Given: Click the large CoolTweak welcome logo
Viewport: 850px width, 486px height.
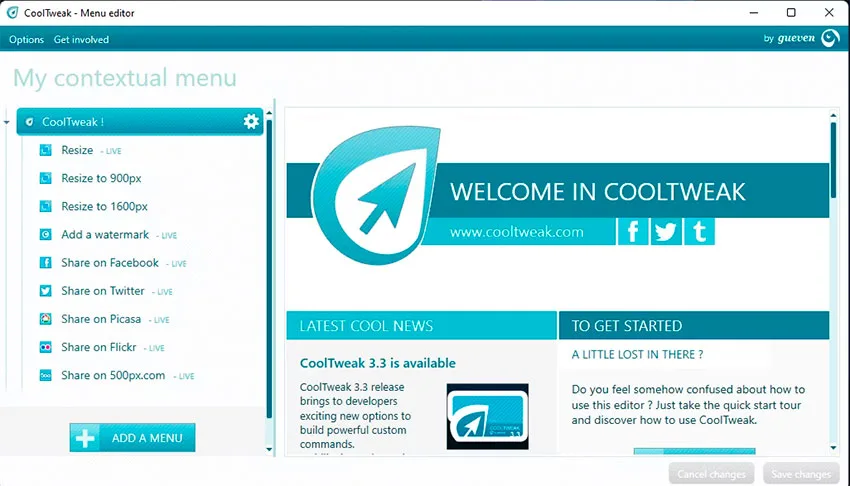Looking at the screenshot, I should coord(376,195).
